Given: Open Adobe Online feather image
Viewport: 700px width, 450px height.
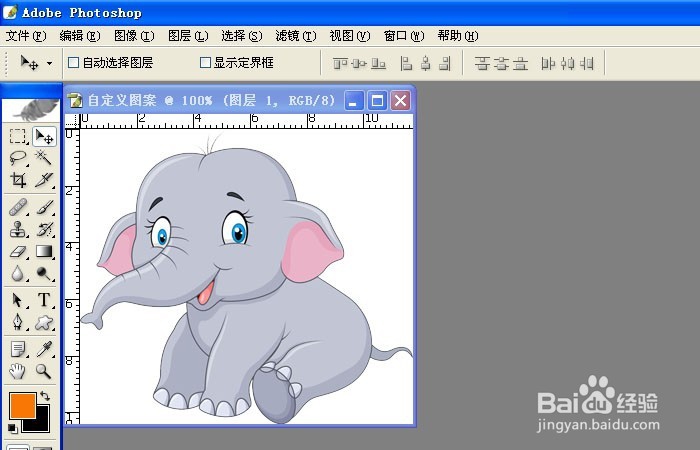Looking at the screenshot, I should [x=31, y=110].
